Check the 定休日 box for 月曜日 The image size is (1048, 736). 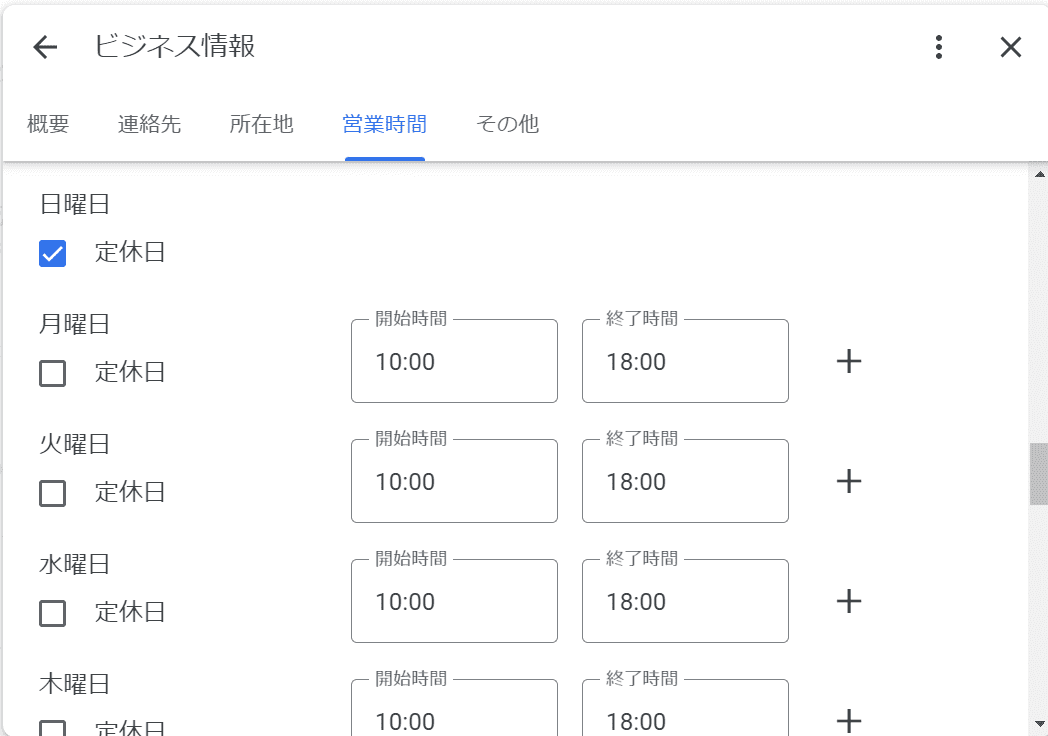52,373
